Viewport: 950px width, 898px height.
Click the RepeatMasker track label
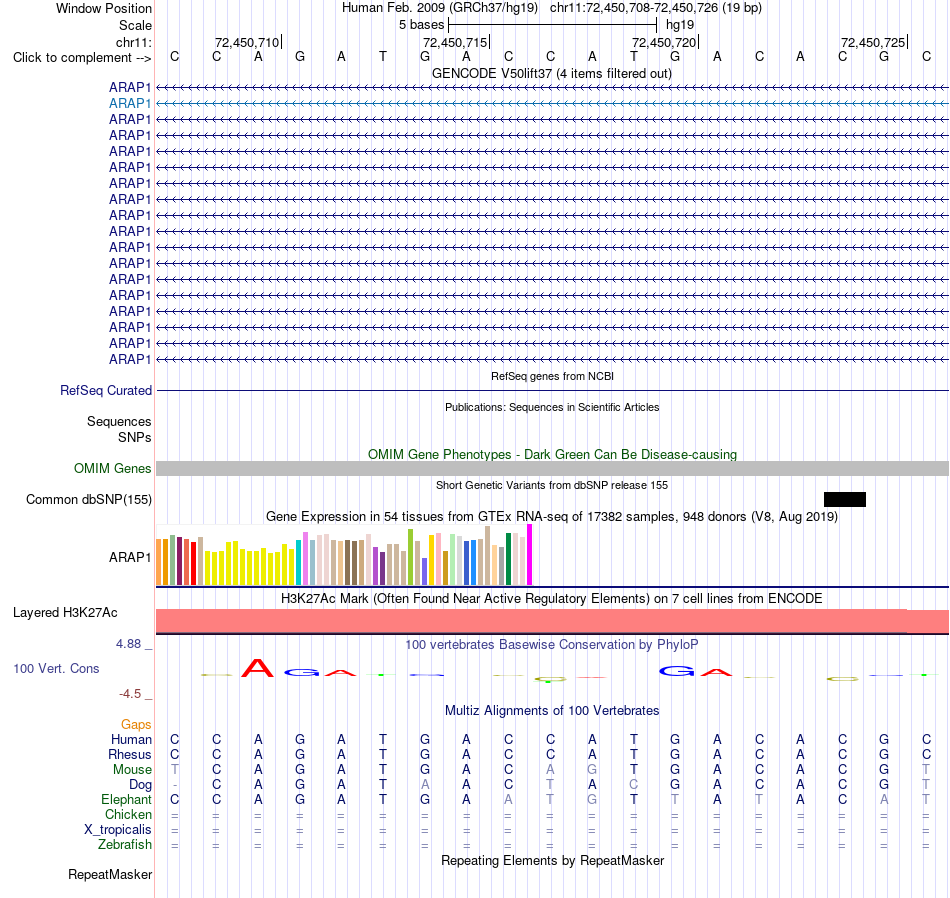click(110, 874)
